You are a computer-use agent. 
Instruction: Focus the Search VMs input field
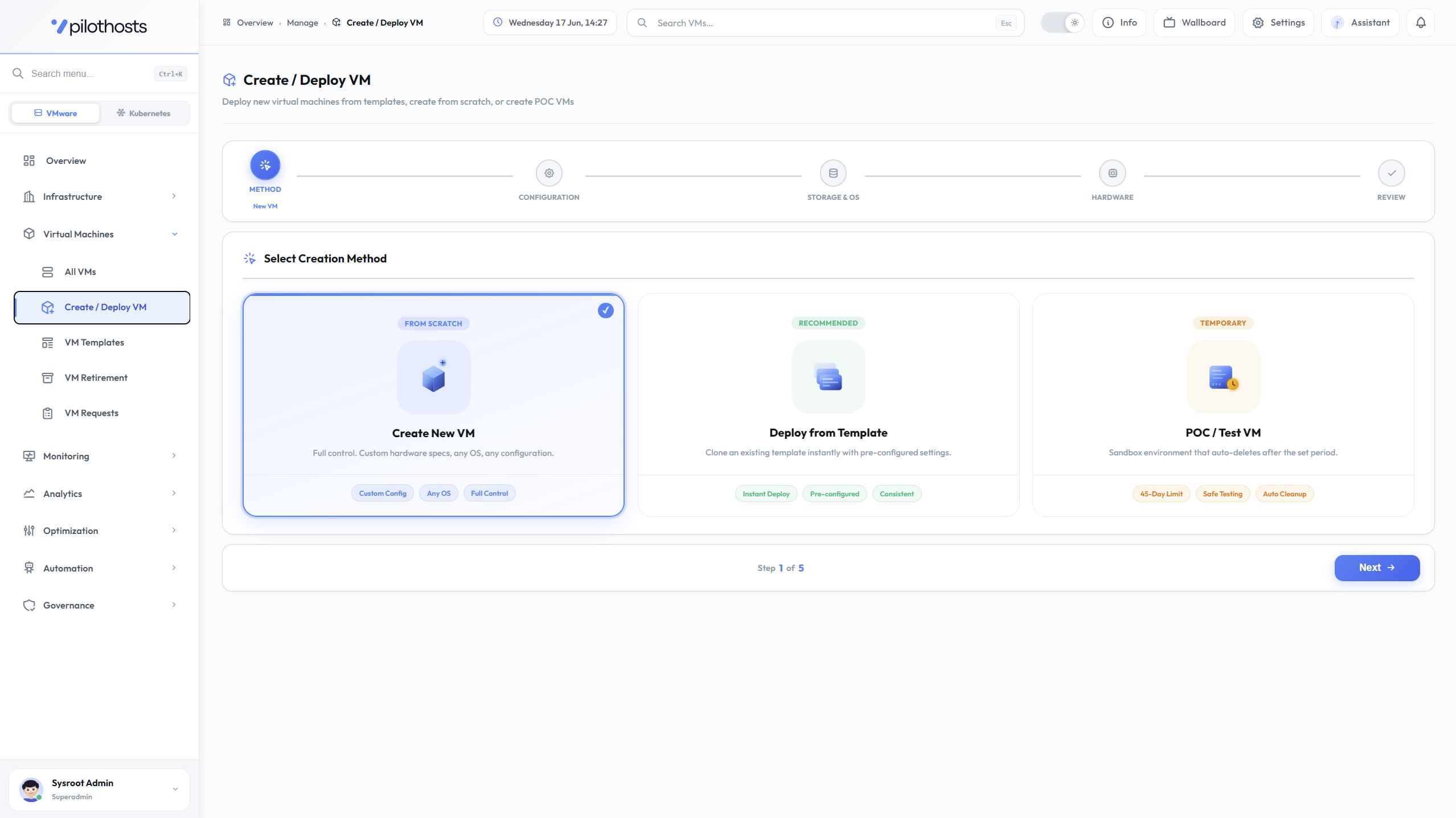(825, 23)
